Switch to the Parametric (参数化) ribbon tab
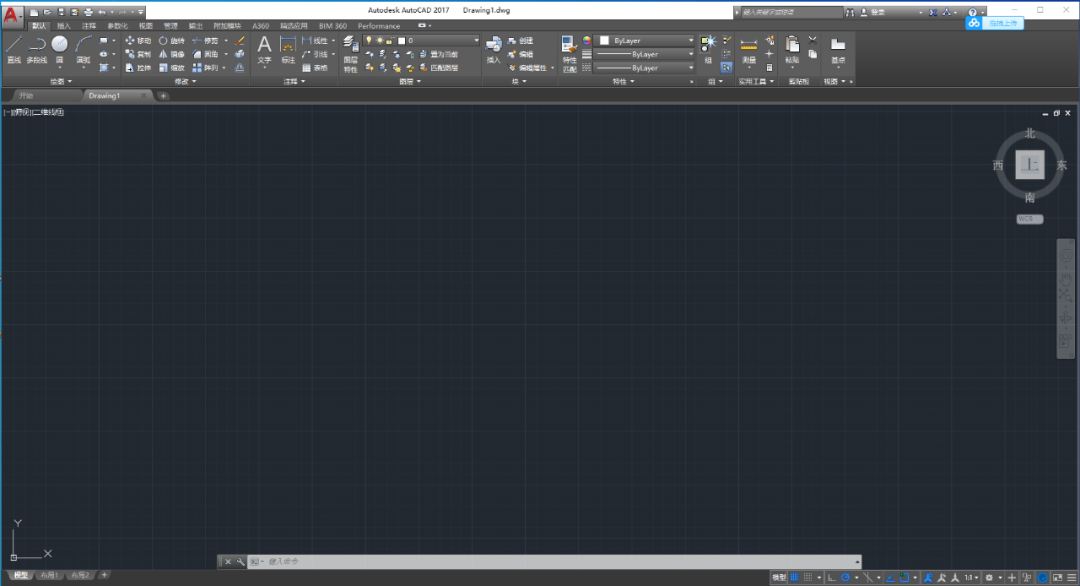The width and height of the screenshot is (1080, 586). pyautogui.click(x=117, y=25)
